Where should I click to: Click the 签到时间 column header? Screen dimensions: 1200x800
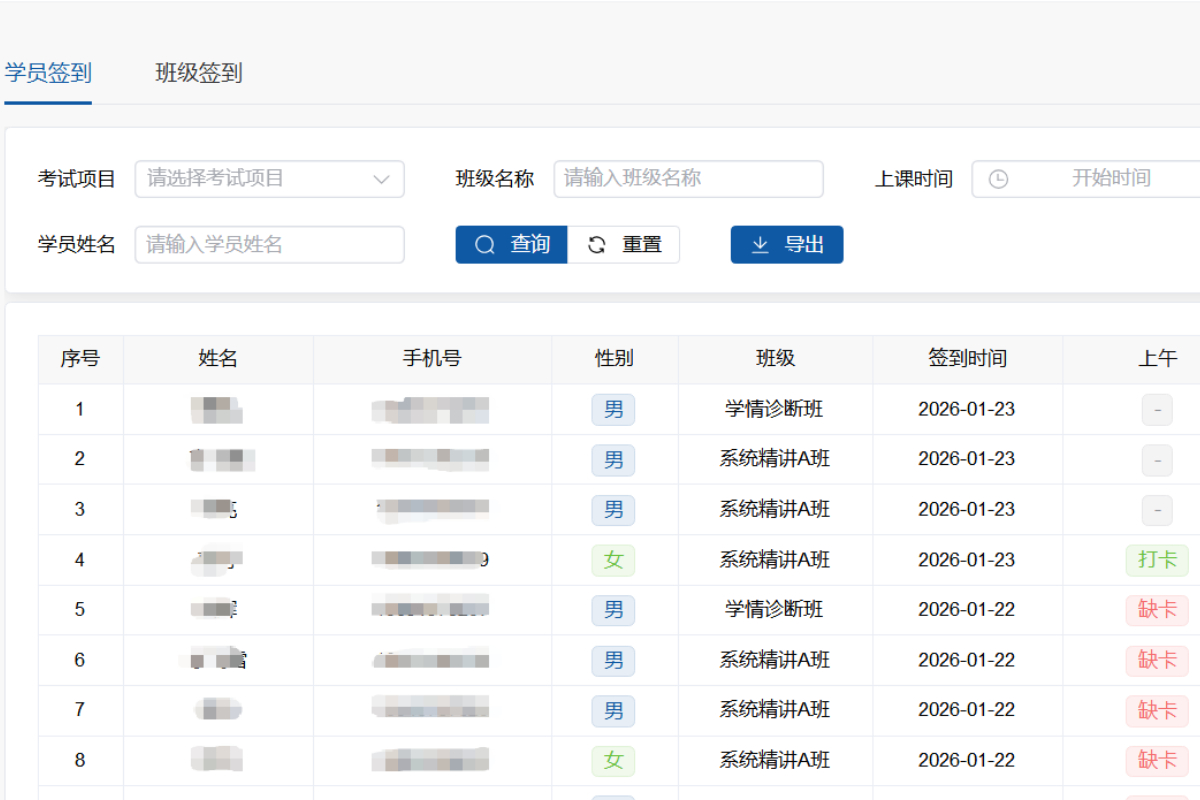(x=967, y=359)
